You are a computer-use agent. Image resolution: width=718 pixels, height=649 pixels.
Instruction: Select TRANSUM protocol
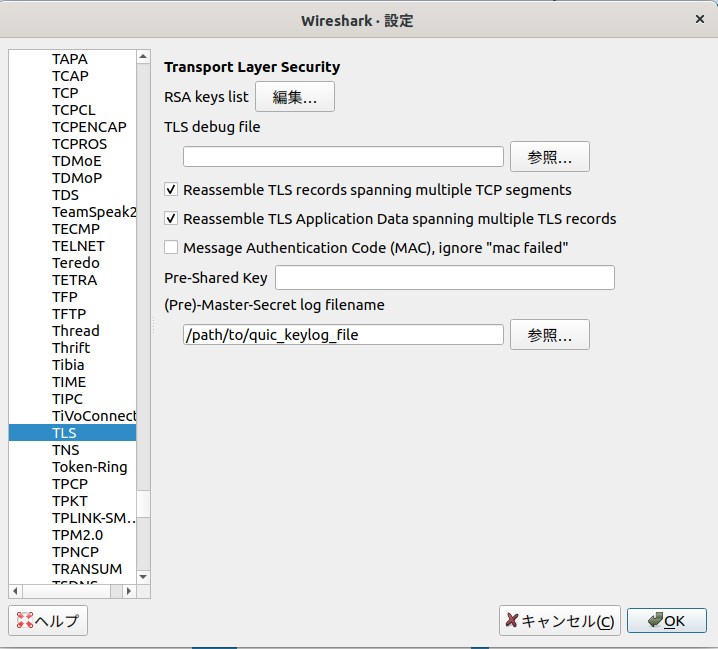click(x=87, y=569)
